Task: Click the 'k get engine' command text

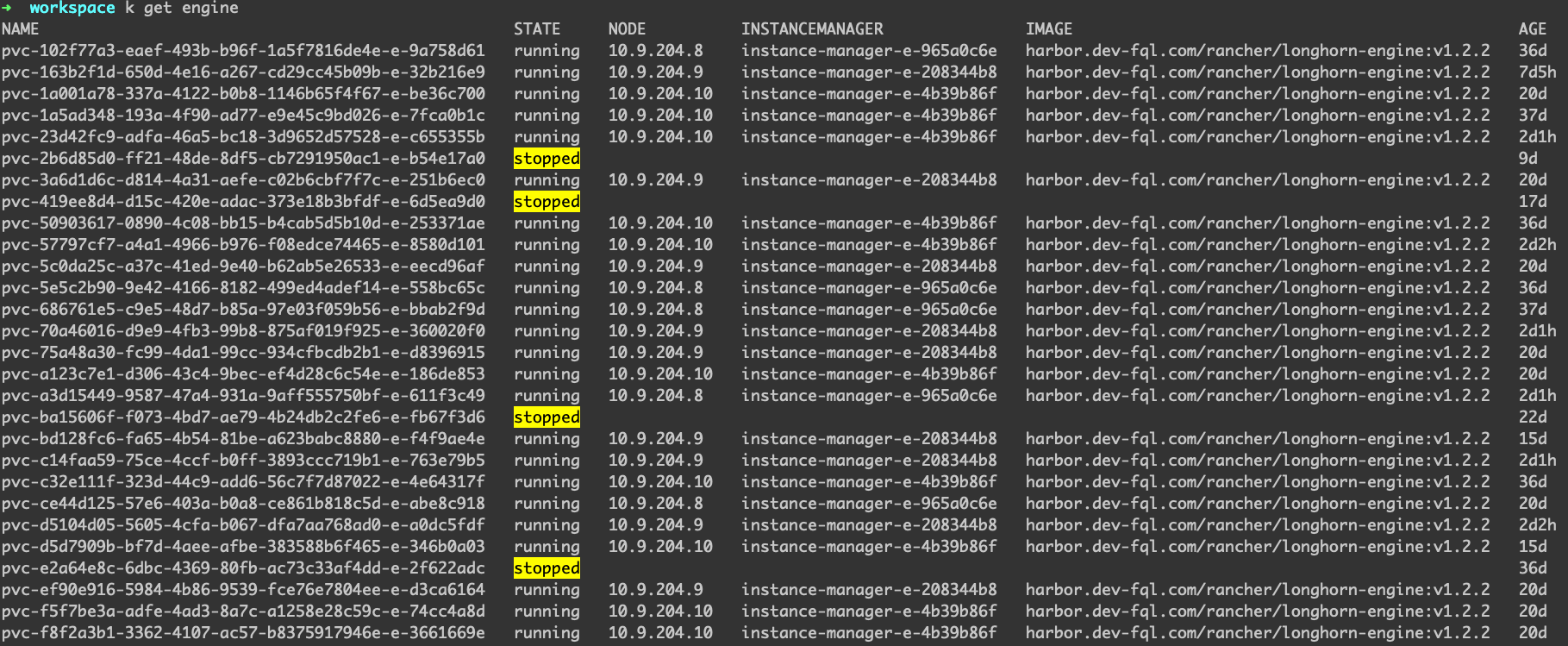Action: 182,8
